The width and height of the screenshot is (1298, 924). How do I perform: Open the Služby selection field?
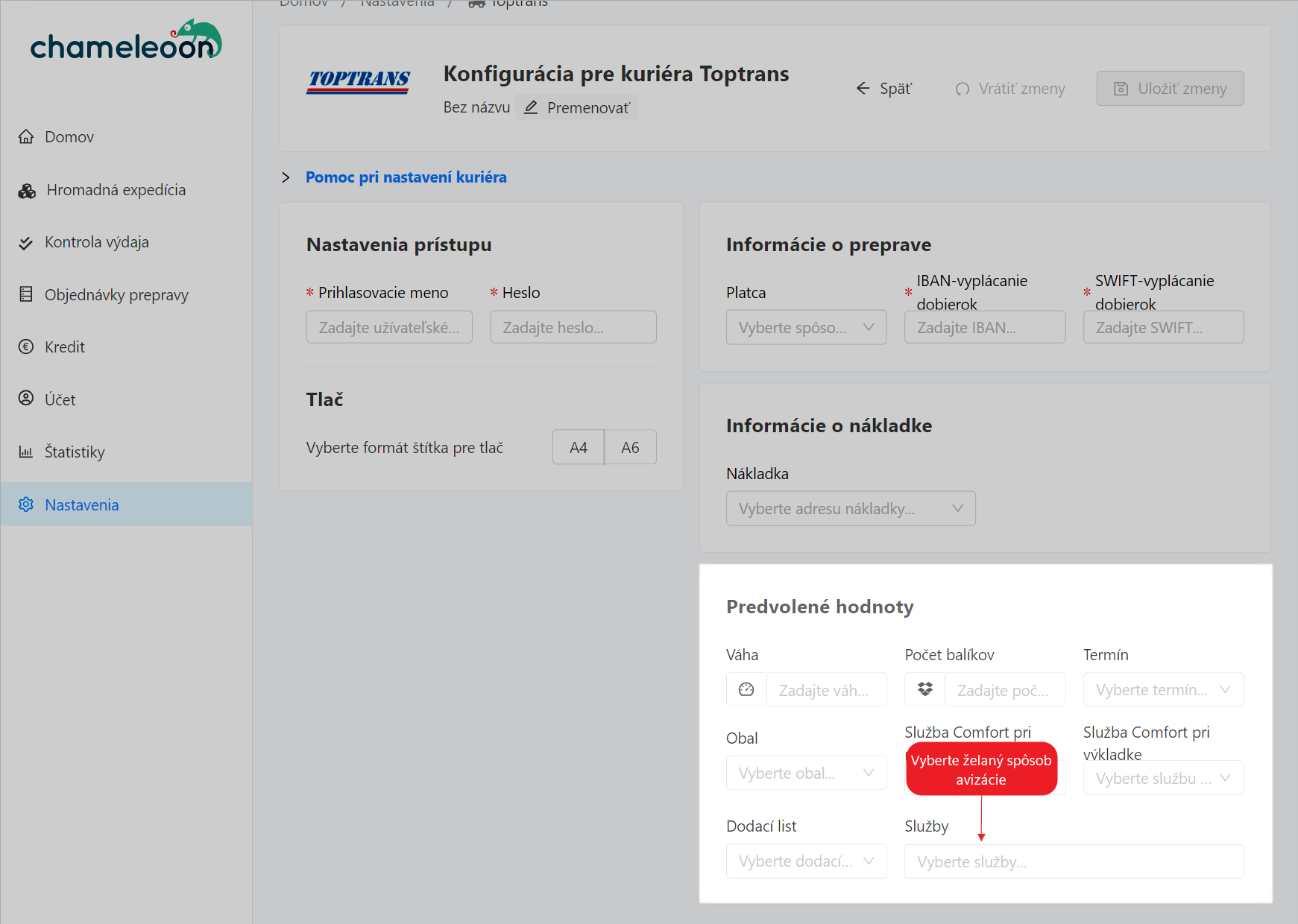(x=1074, y=861)
